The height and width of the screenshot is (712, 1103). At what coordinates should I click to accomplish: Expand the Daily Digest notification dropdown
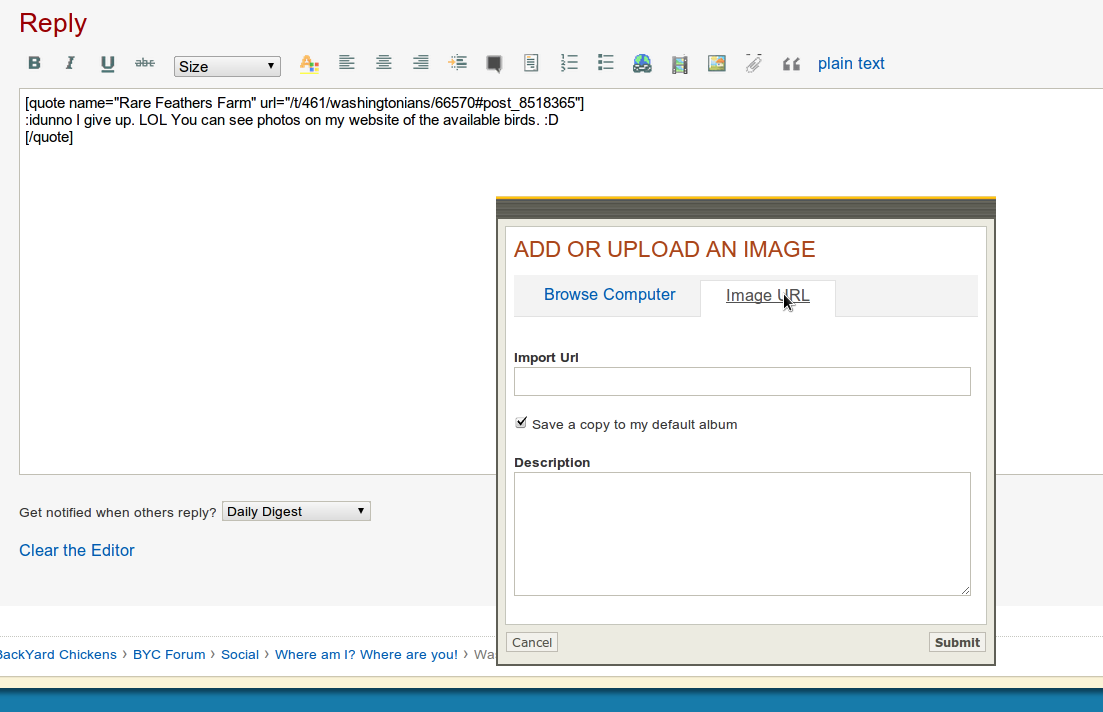296,511
